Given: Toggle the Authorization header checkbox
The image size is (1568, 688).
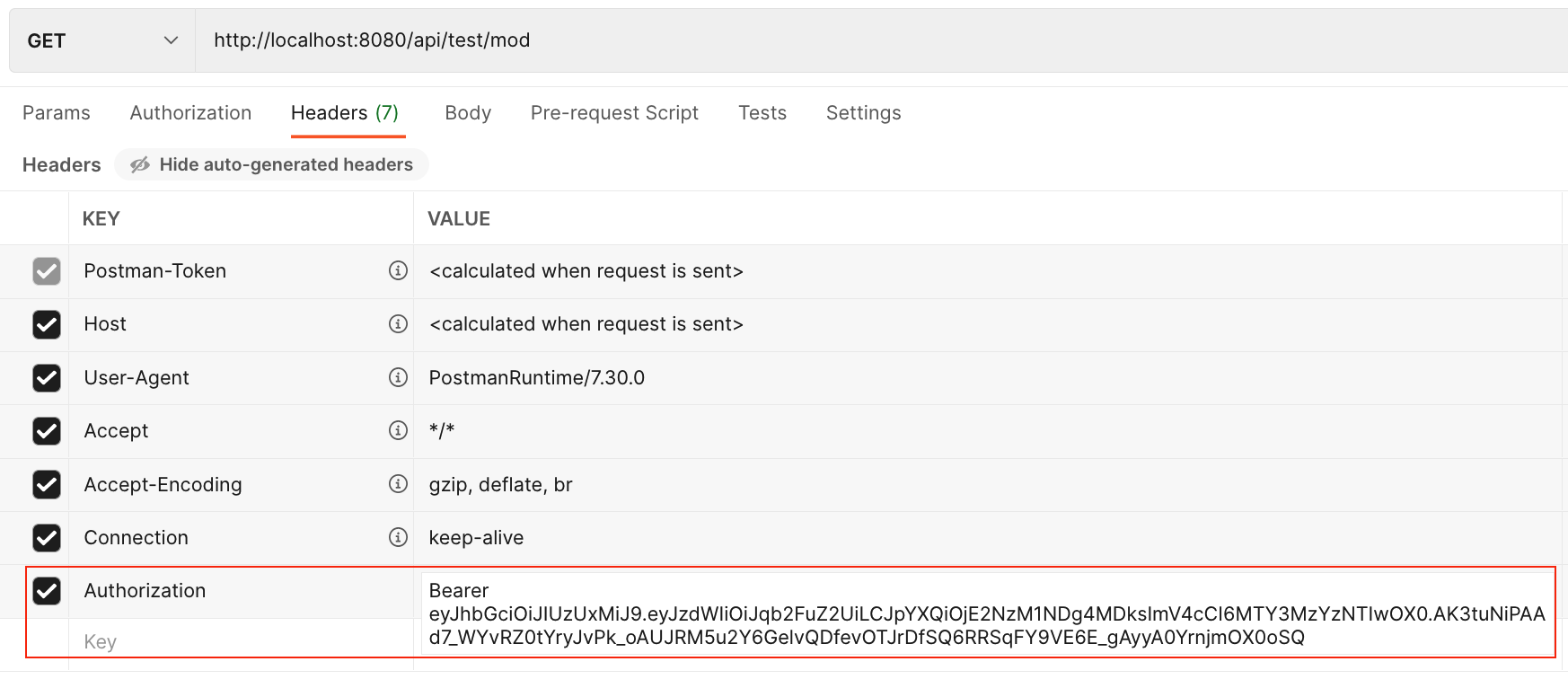Looking at the screenshot, I should pyautogui.click(x=47, y=591).
